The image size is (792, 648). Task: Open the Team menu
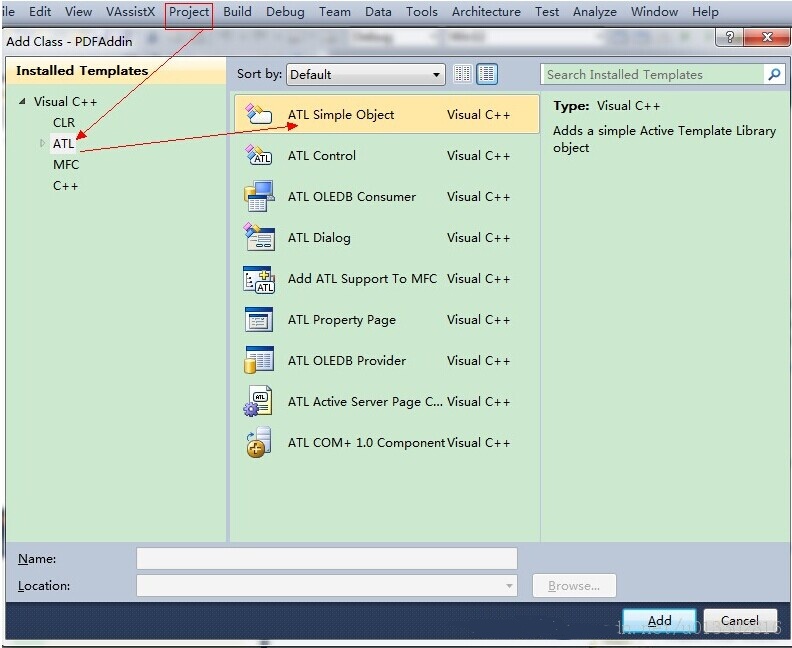[x=335, y=12]
